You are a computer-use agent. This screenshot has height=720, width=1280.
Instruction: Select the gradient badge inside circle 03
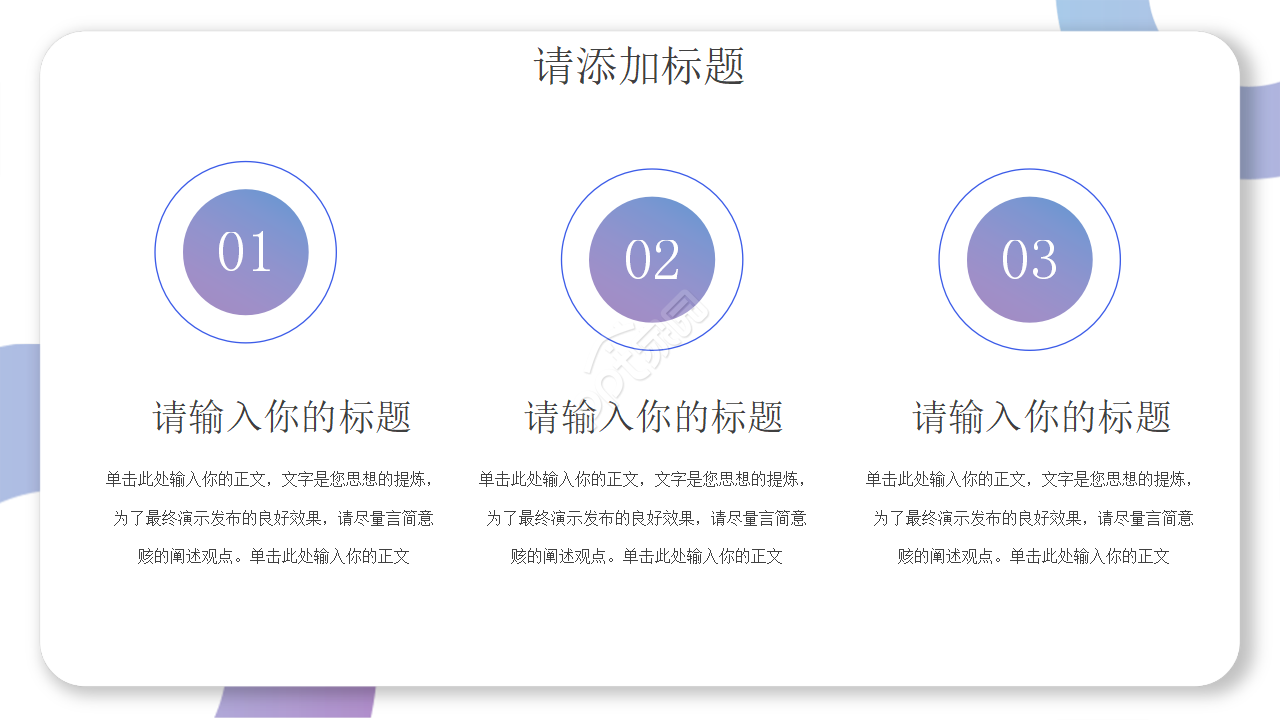(1029, 259)
